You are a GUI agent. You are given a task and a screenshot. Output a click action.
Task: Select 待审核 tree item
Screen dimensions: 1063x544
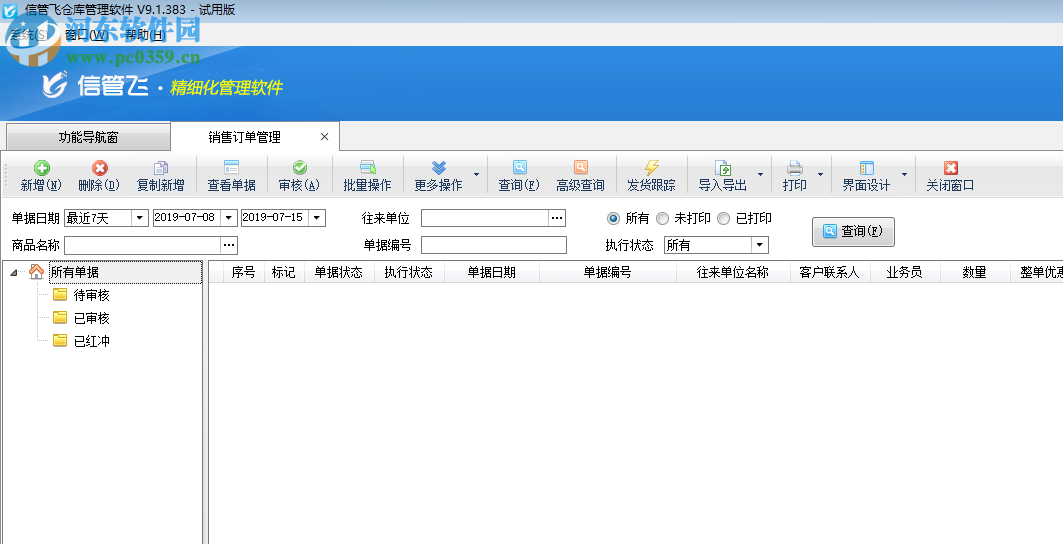tap(92, 295)
